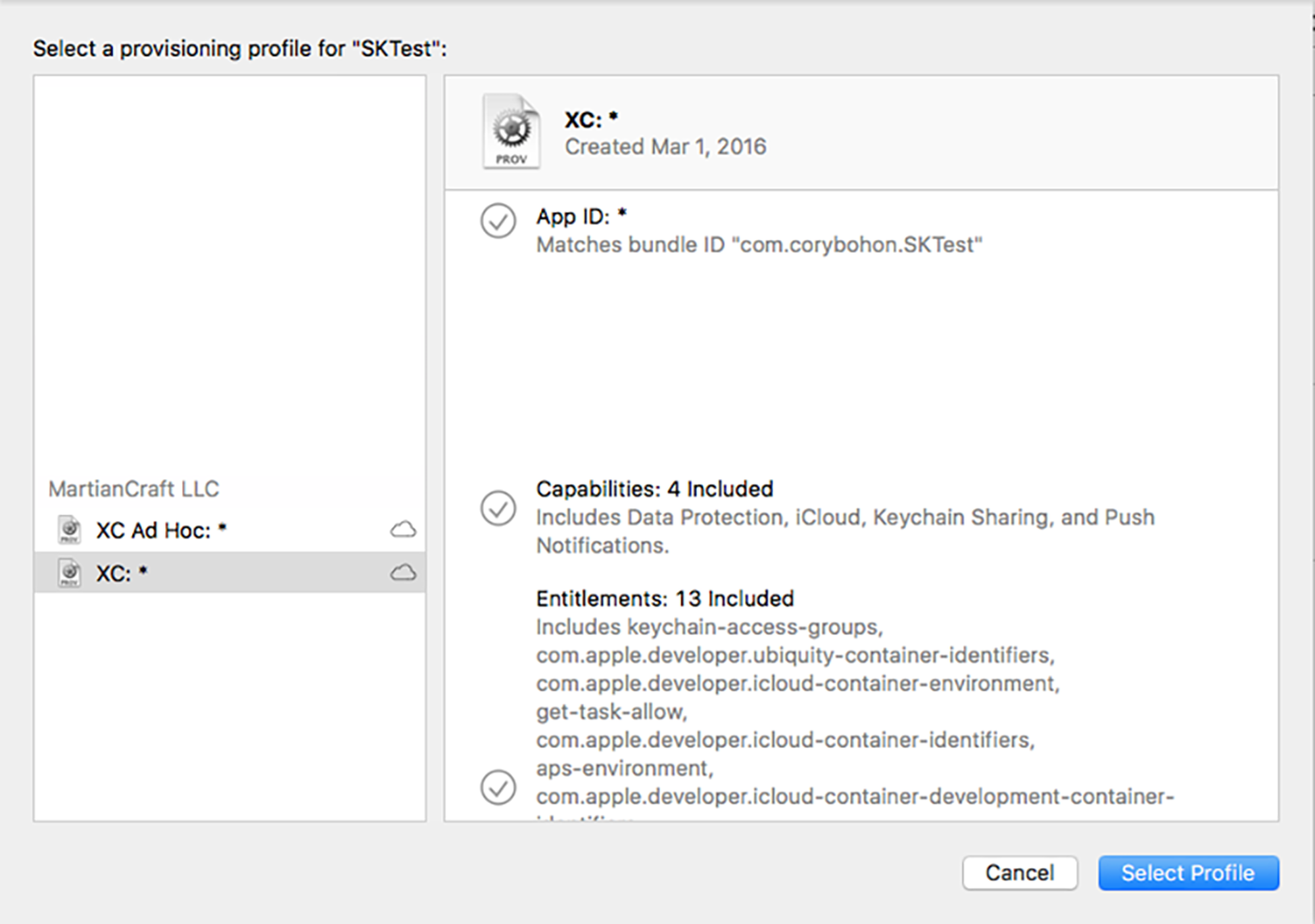This screenshot has height=924, width=1315.
Task: Select the XC Ad Hoc: * profile row
Action: [x=230, y=530]
